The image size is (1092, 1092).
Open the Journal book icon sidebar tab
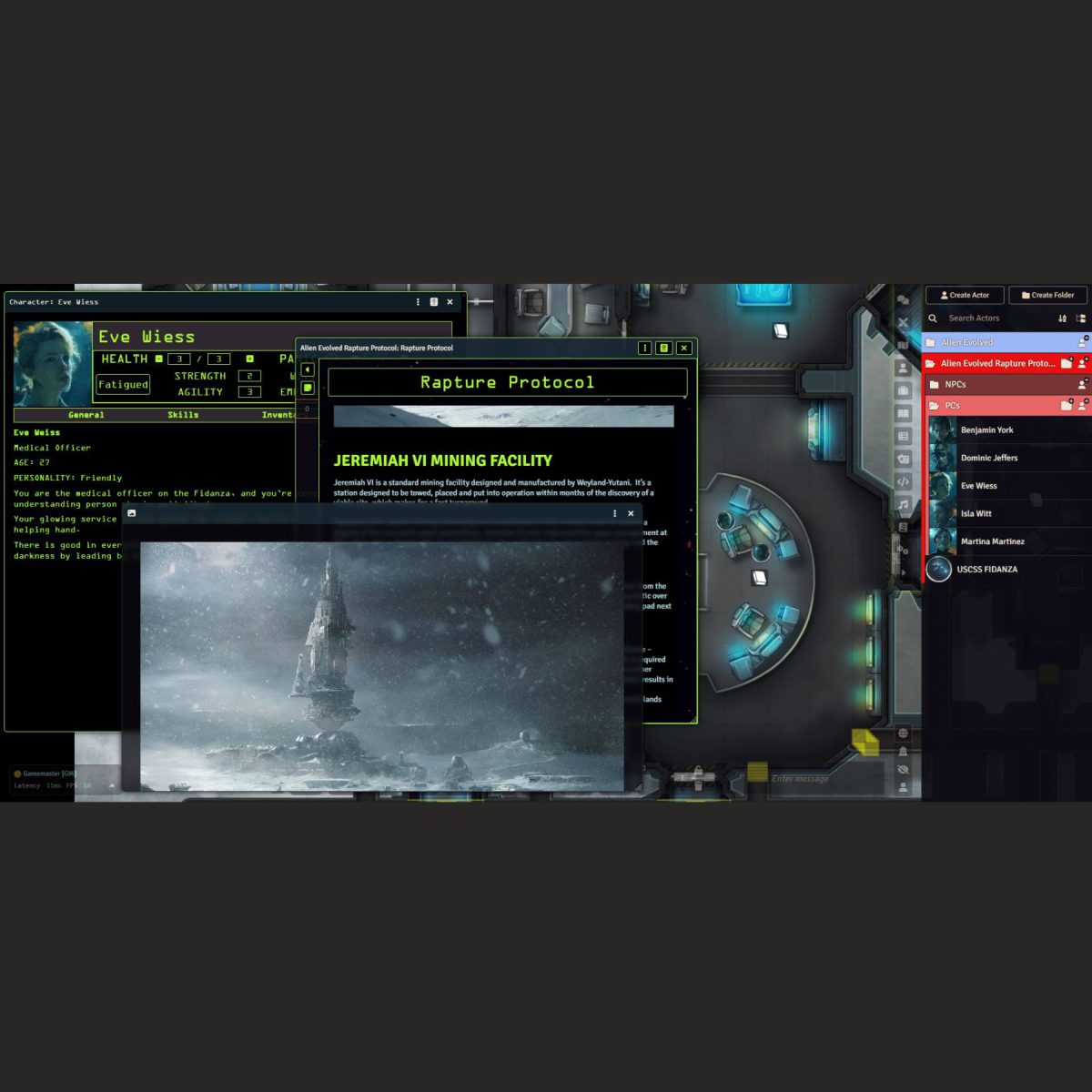pos(903,413)
